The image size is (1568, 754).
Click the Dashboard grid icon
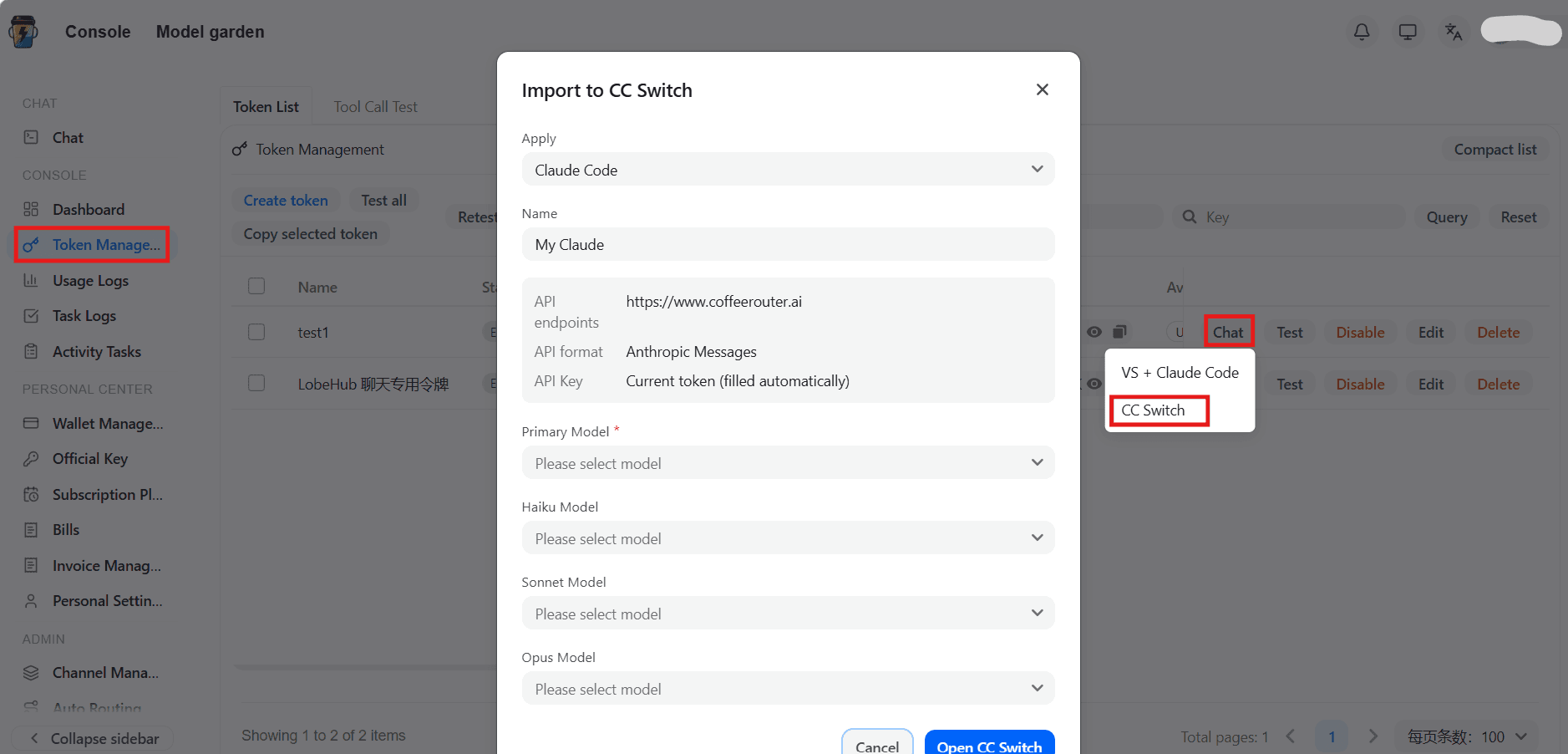[x=31, y=209]
